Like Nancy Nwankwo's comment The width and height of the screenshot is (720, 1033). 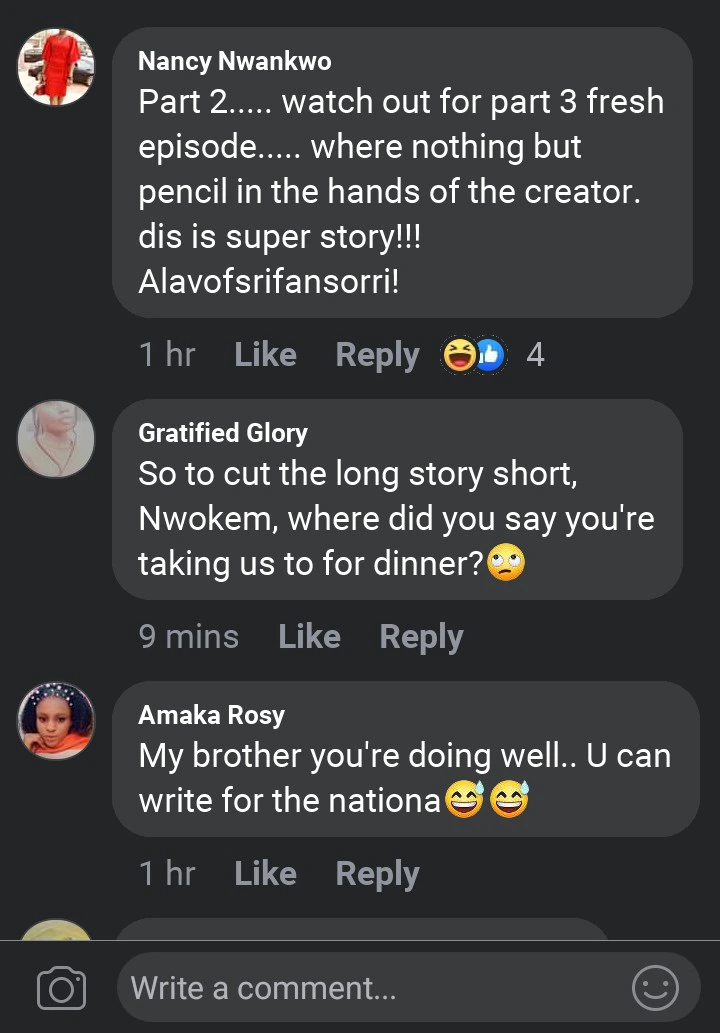click(265, 355)
